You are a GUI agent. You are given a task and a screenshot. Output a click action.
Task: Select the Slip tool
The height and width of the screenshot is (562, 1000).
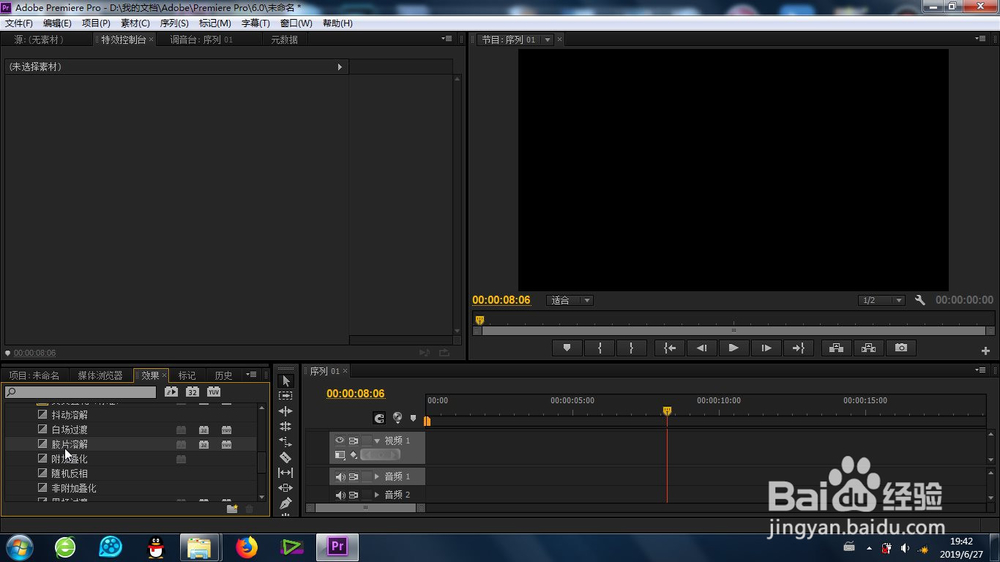pyautogui.click(x=286, y=473)
